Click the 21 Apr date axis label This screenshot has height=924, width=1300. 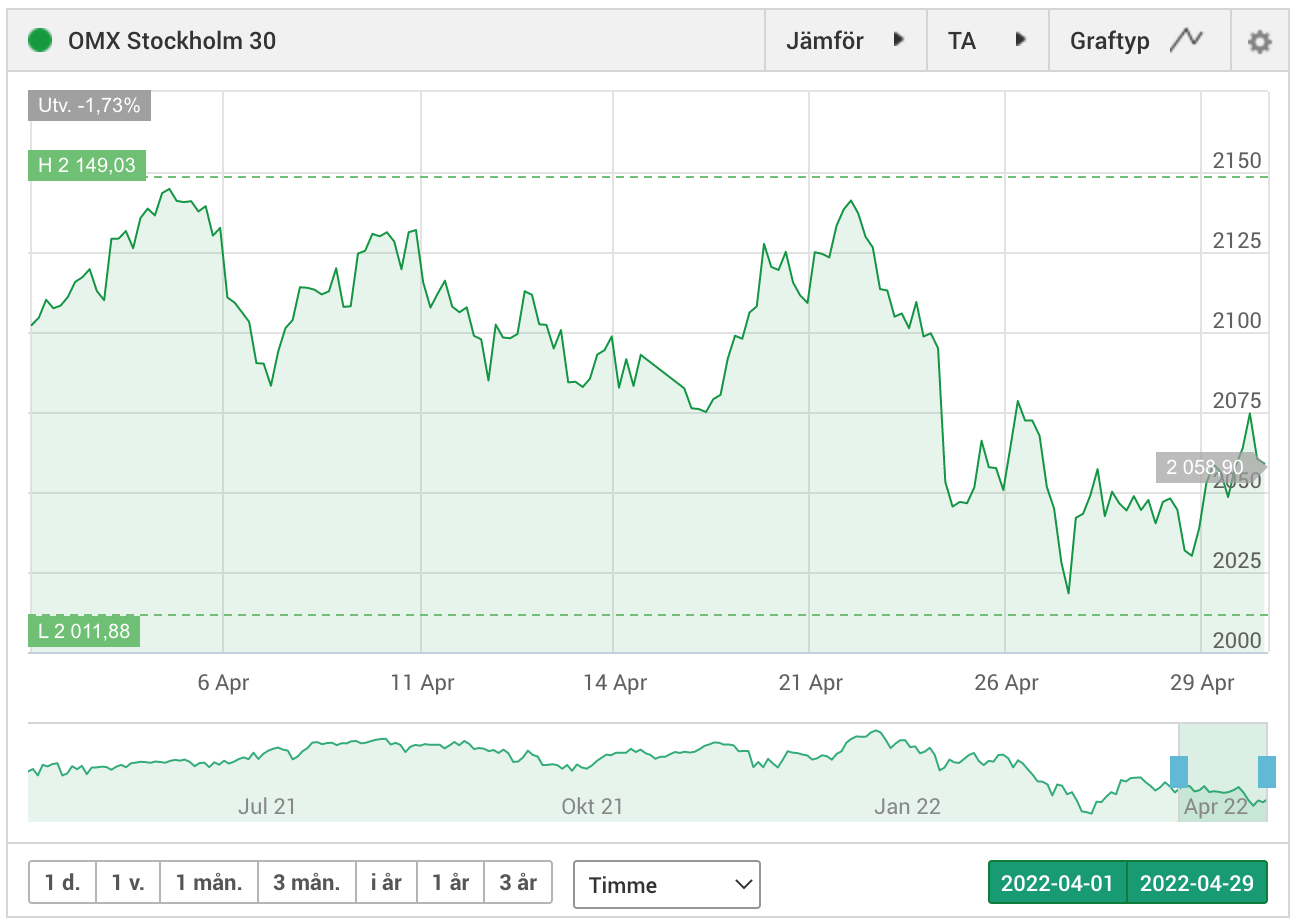810,683
